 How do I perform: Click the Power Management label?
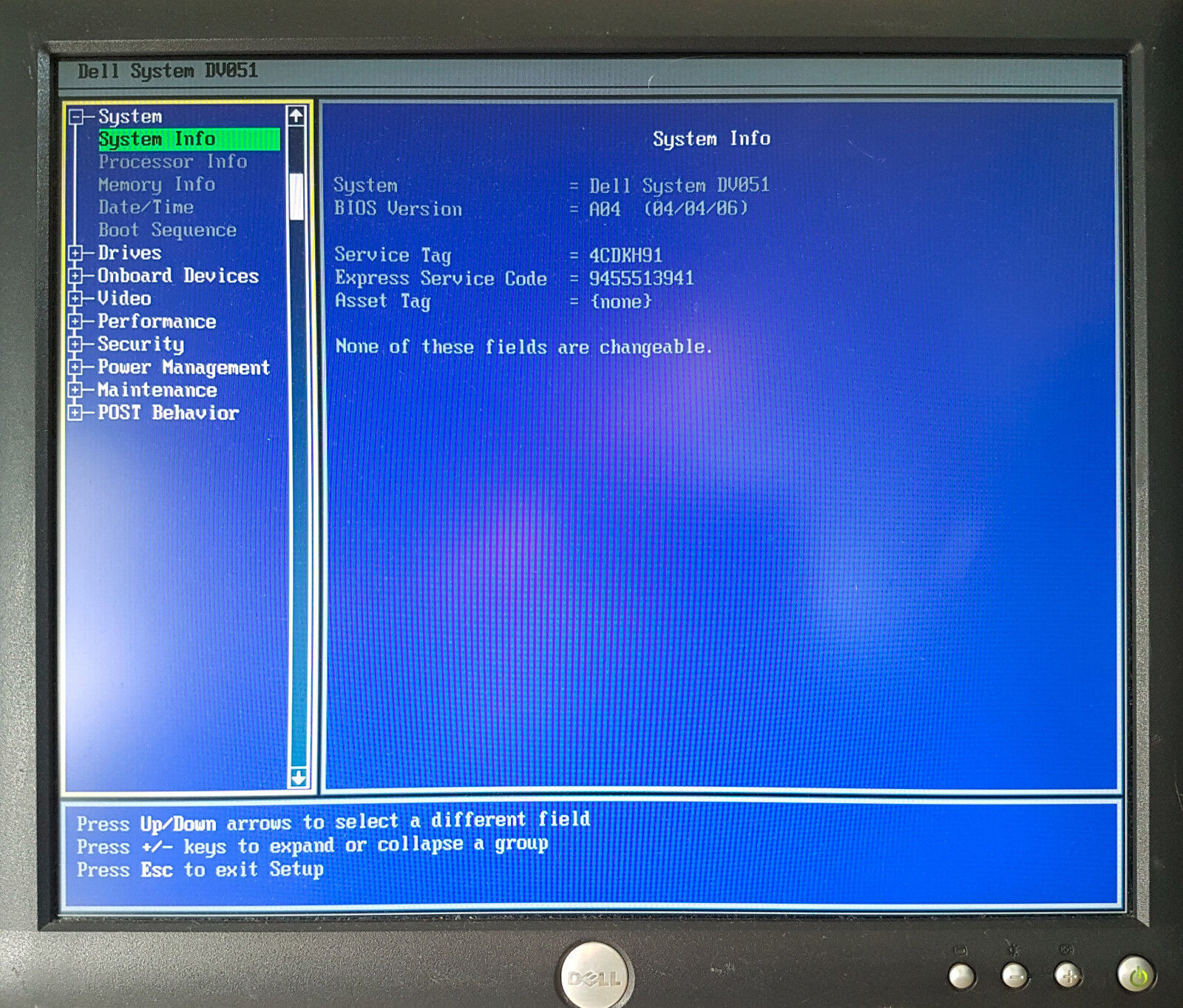point(183,368)
